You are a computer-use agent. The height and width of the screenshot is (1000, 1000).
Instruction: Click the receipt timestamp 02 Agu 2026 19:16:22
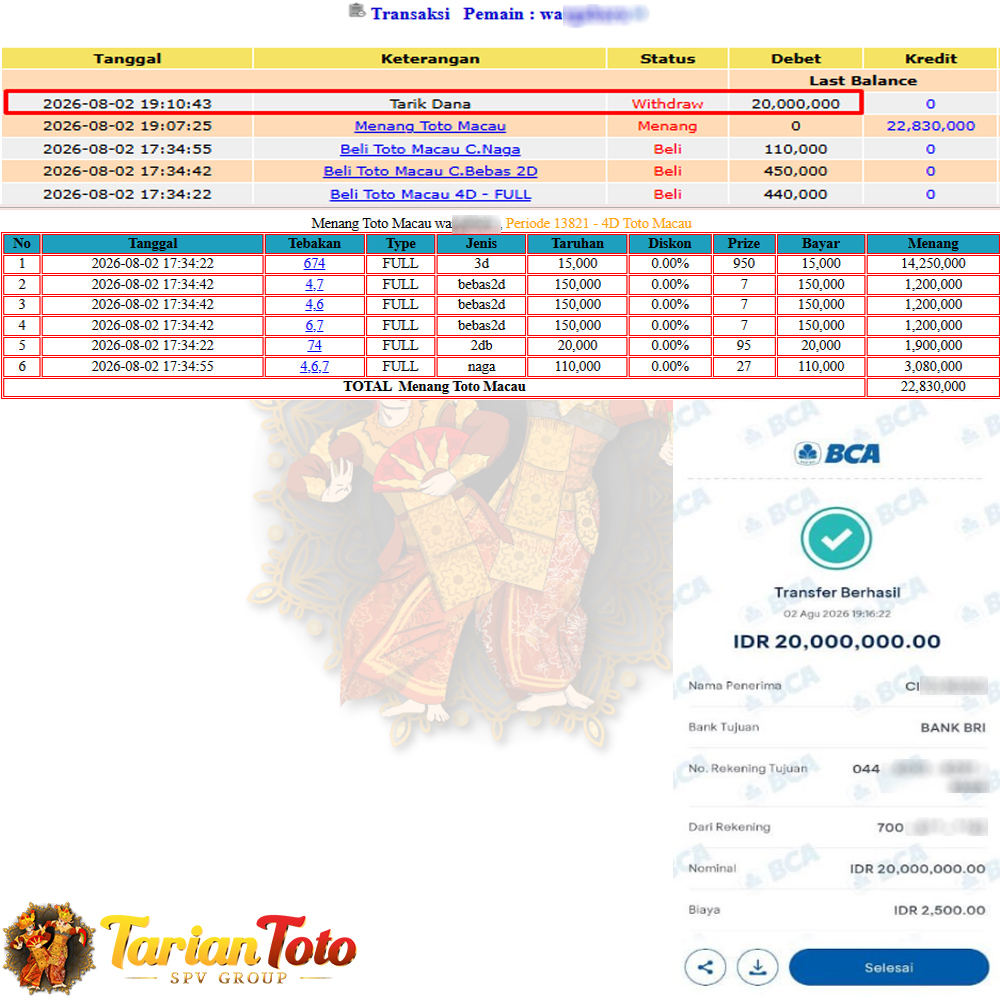point(837,614)
